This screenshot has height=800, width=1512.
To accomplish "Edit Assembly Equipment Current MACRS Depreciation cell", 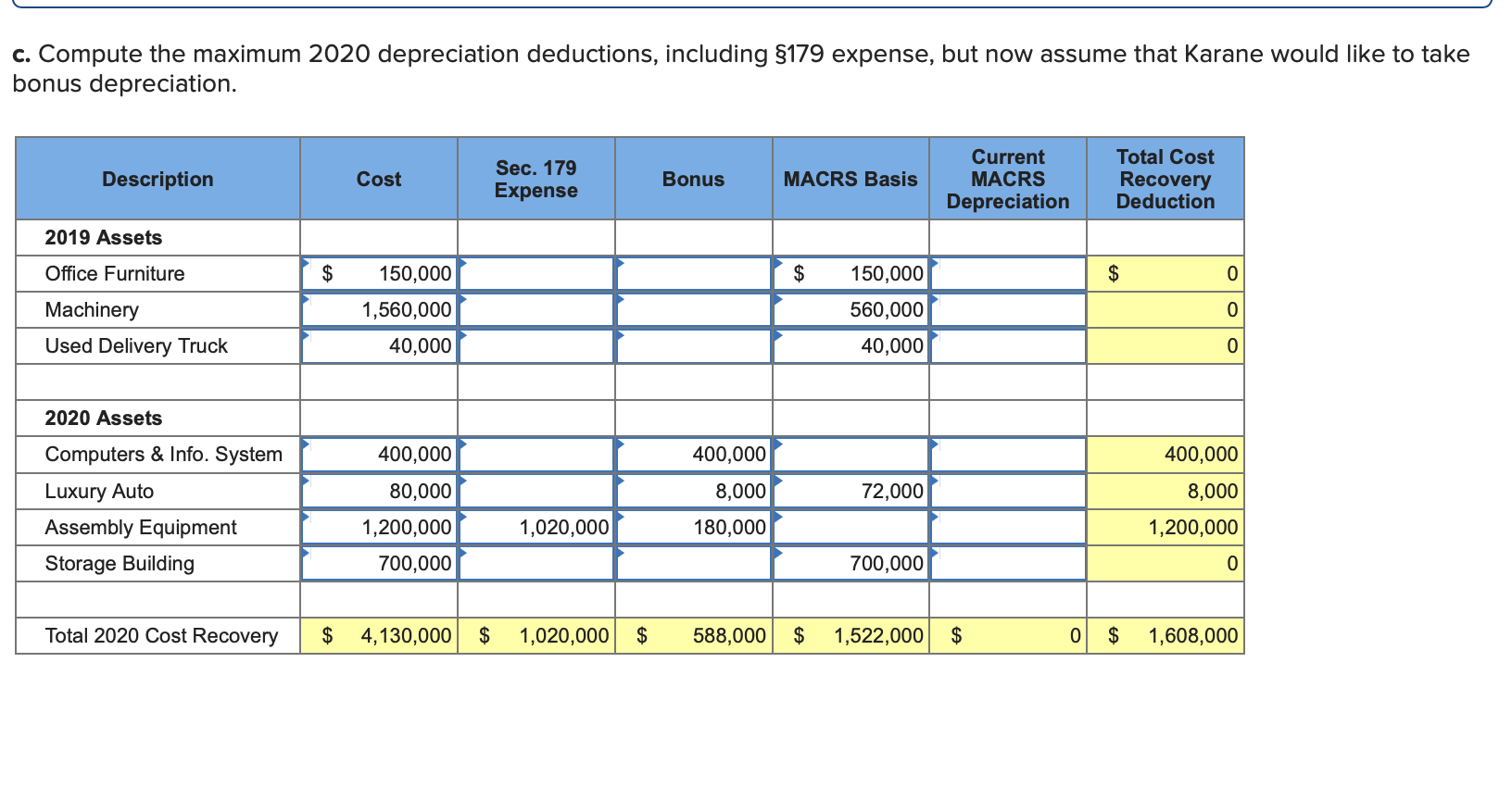I will click(1008, 527).
